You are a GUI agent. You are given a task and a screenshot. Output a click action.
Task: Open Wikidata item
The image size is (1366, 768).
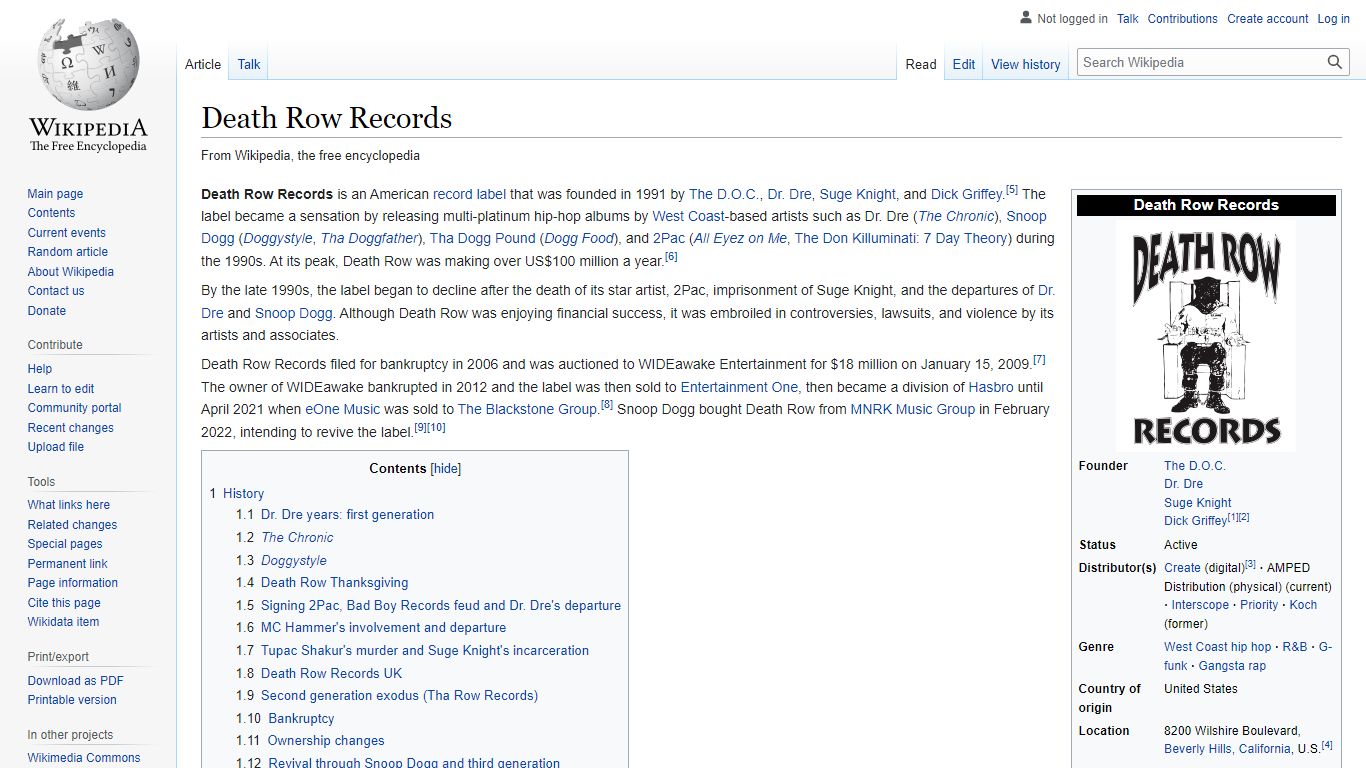[x=63, y=622]
